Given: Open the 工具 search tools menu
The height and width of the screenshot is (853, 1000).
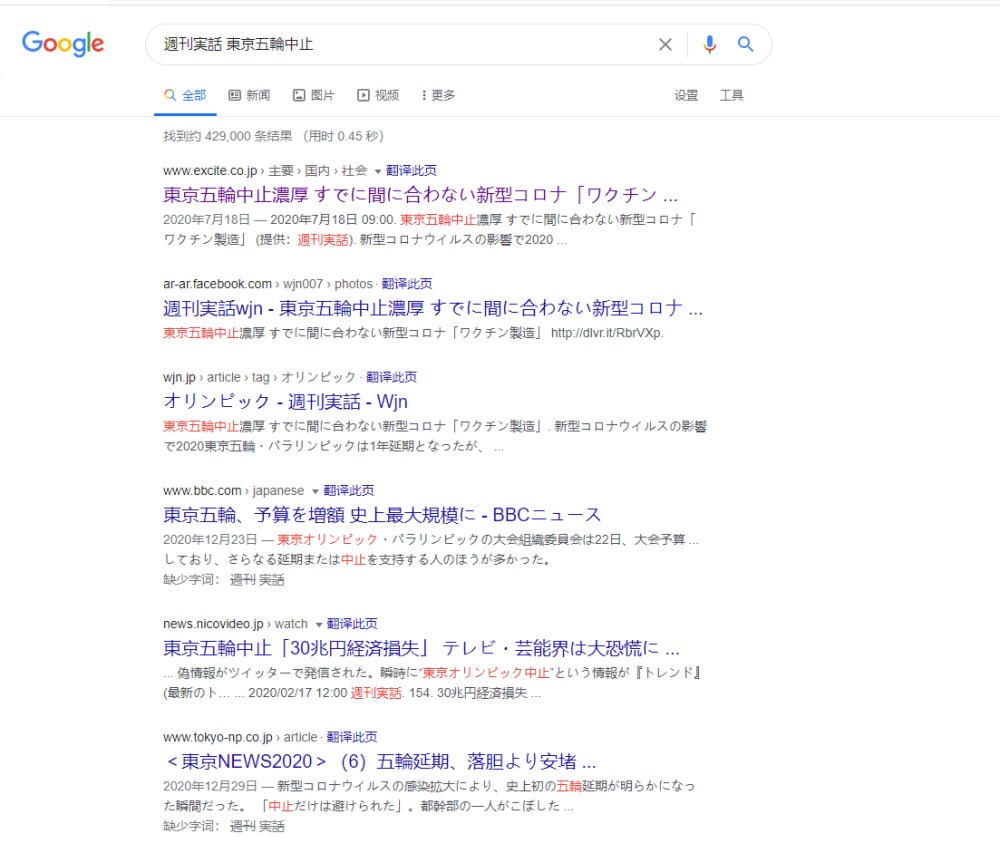Looking at the screenshot, I should [731, 94].
